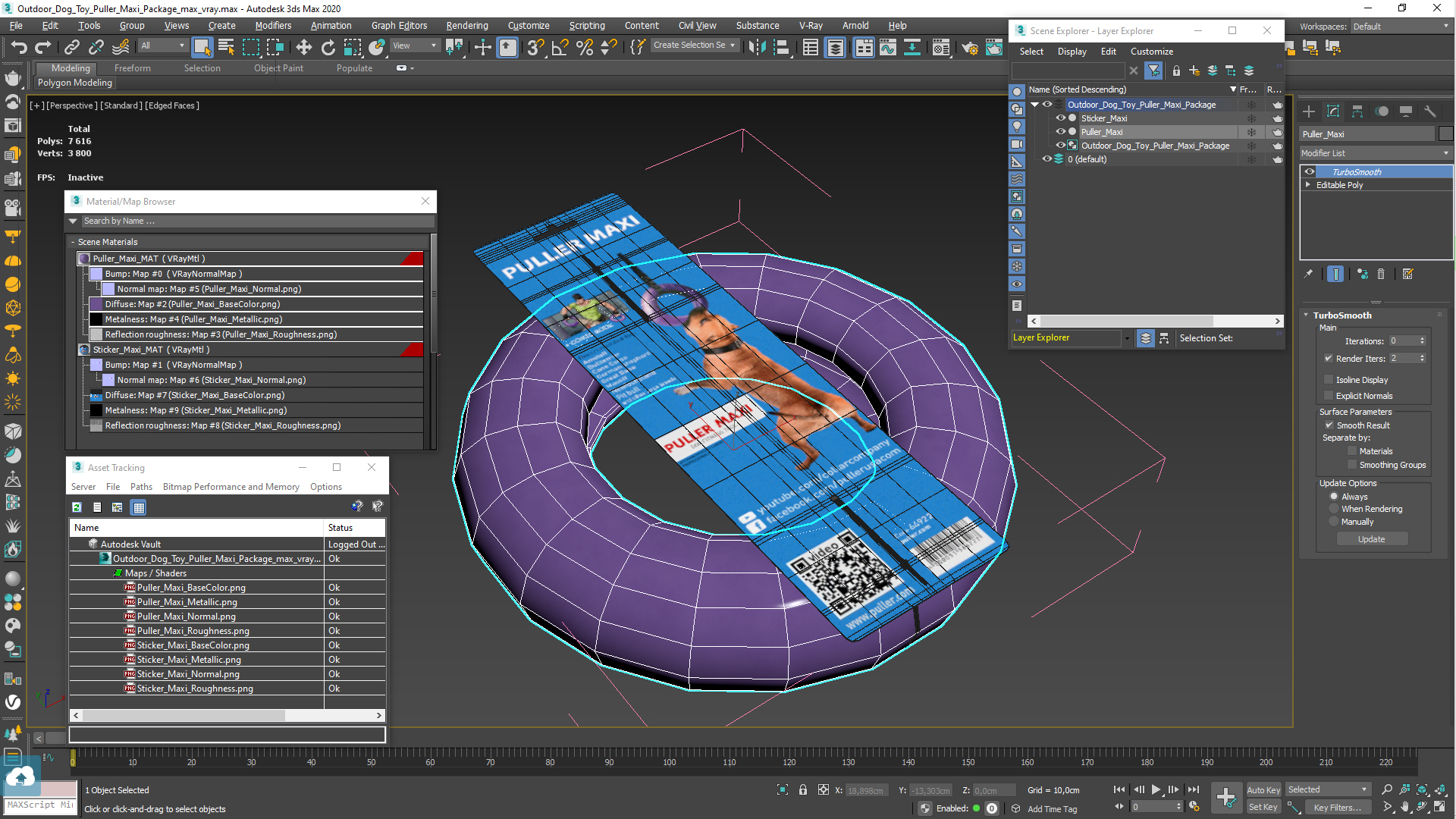
Task: Remove modifier with the trash icon
Action: (1381, 275)
